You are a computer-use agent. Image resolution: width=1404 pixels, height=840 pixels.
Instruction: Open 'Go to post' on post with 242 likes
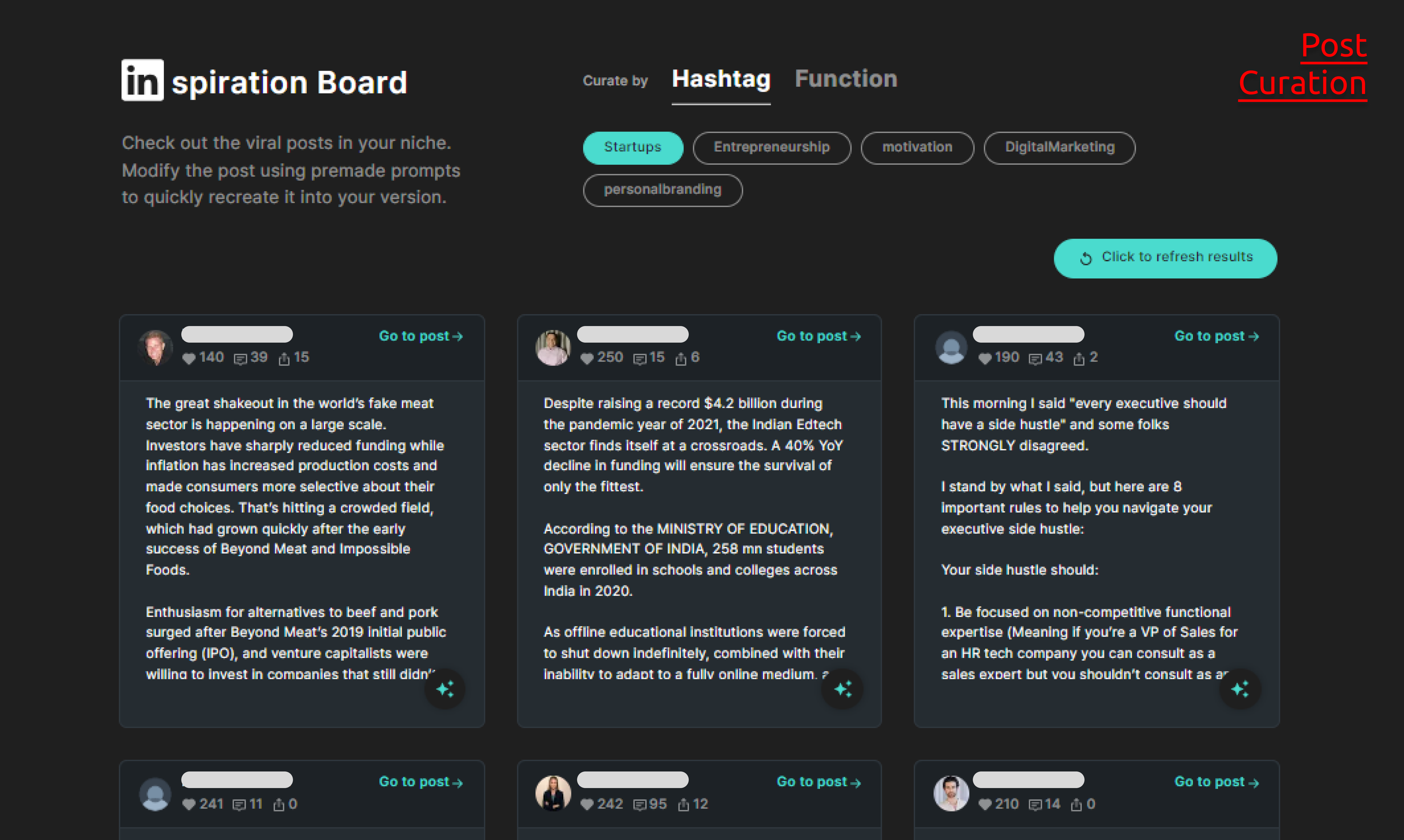[x=819, y=782]
